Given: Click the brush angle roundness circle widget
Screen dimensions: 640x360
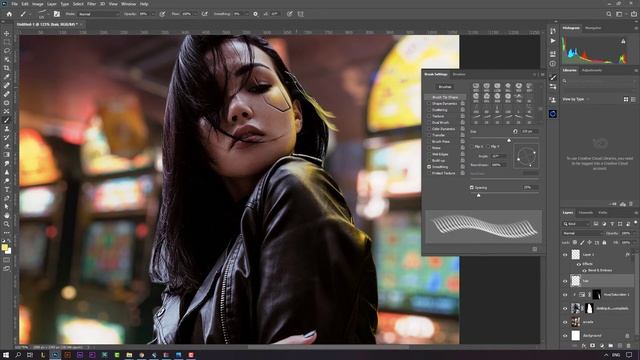Looking at the screenshot, I should coord(526,156).
